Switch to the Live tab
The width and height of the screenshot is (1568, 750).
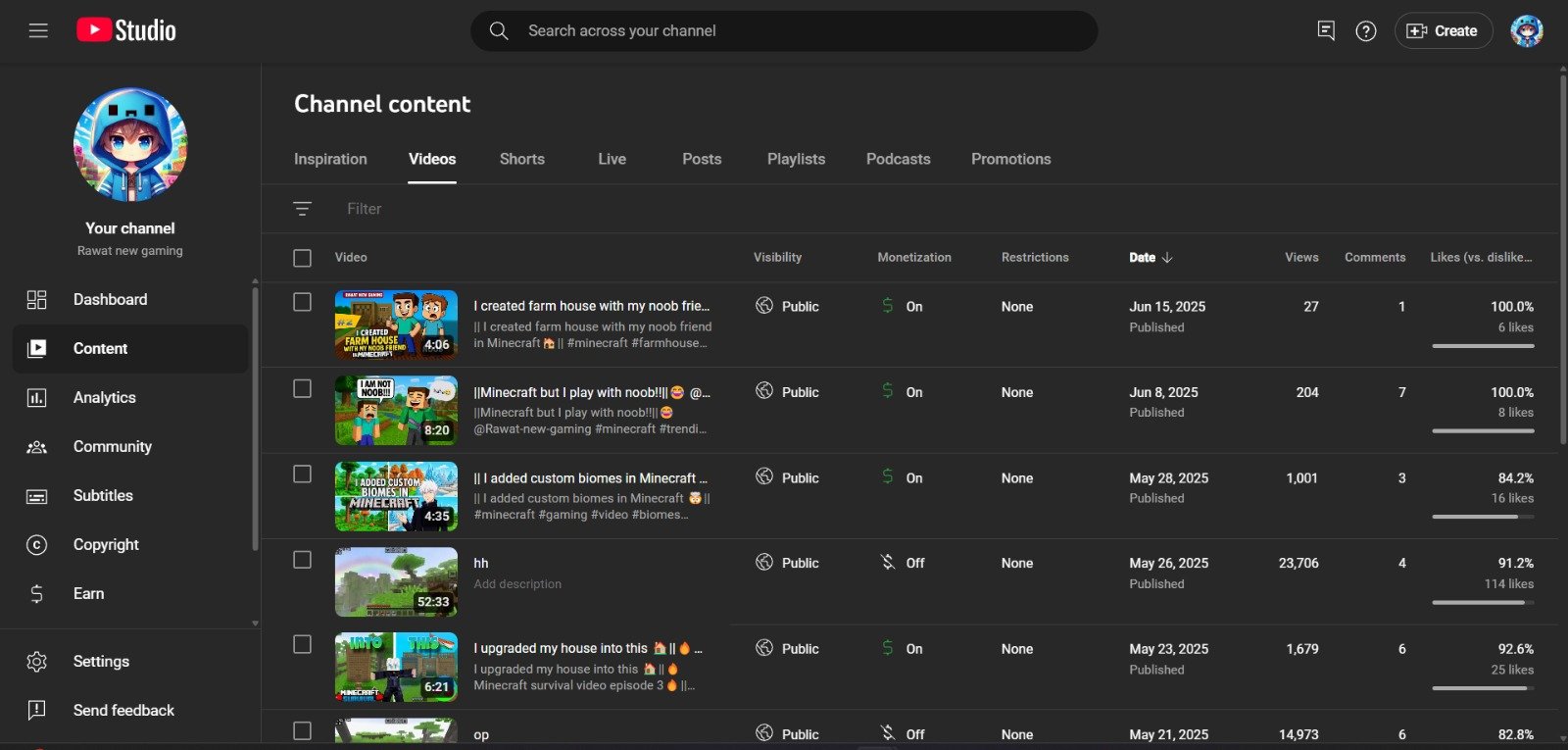pos(612,159)
